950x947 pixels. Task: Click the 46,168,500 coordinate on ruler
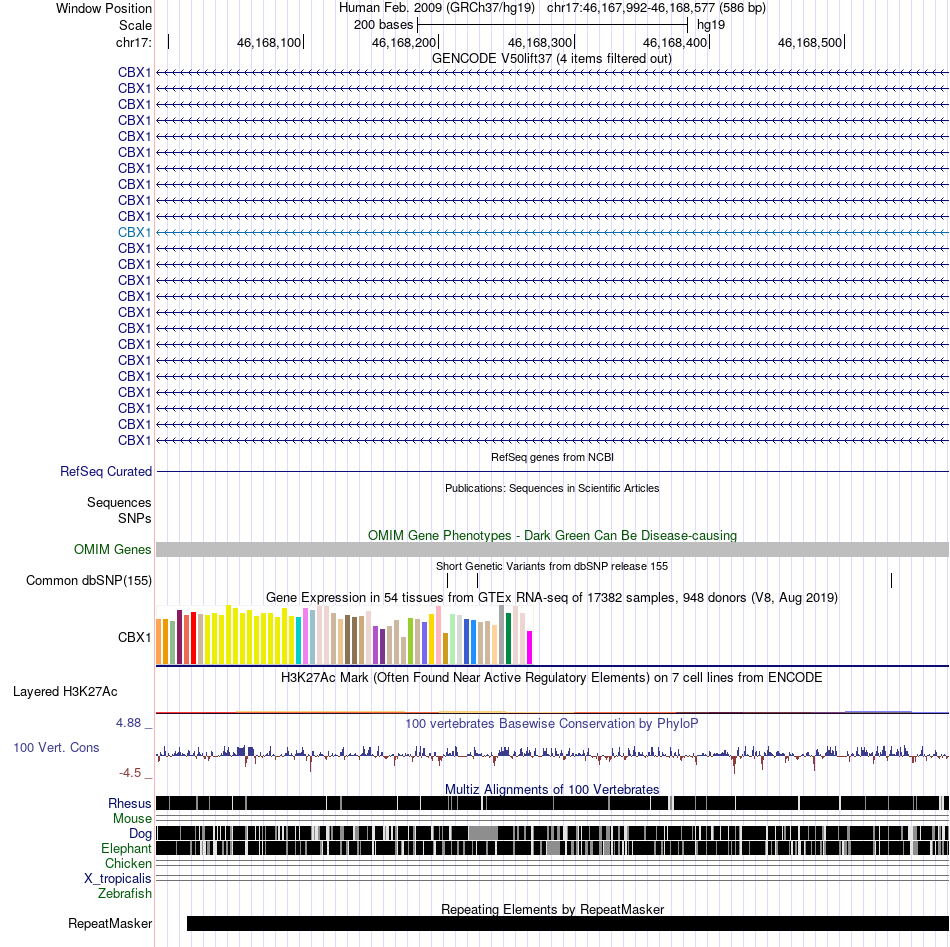pos(809,42)
